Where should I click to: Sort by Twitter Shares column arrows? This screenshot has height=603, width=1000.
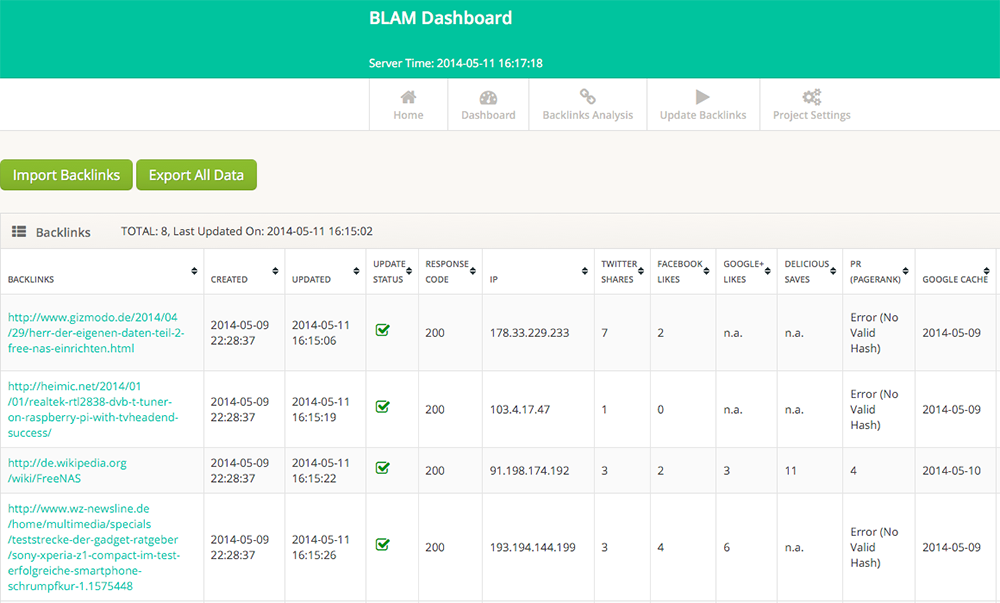point(641,271)
